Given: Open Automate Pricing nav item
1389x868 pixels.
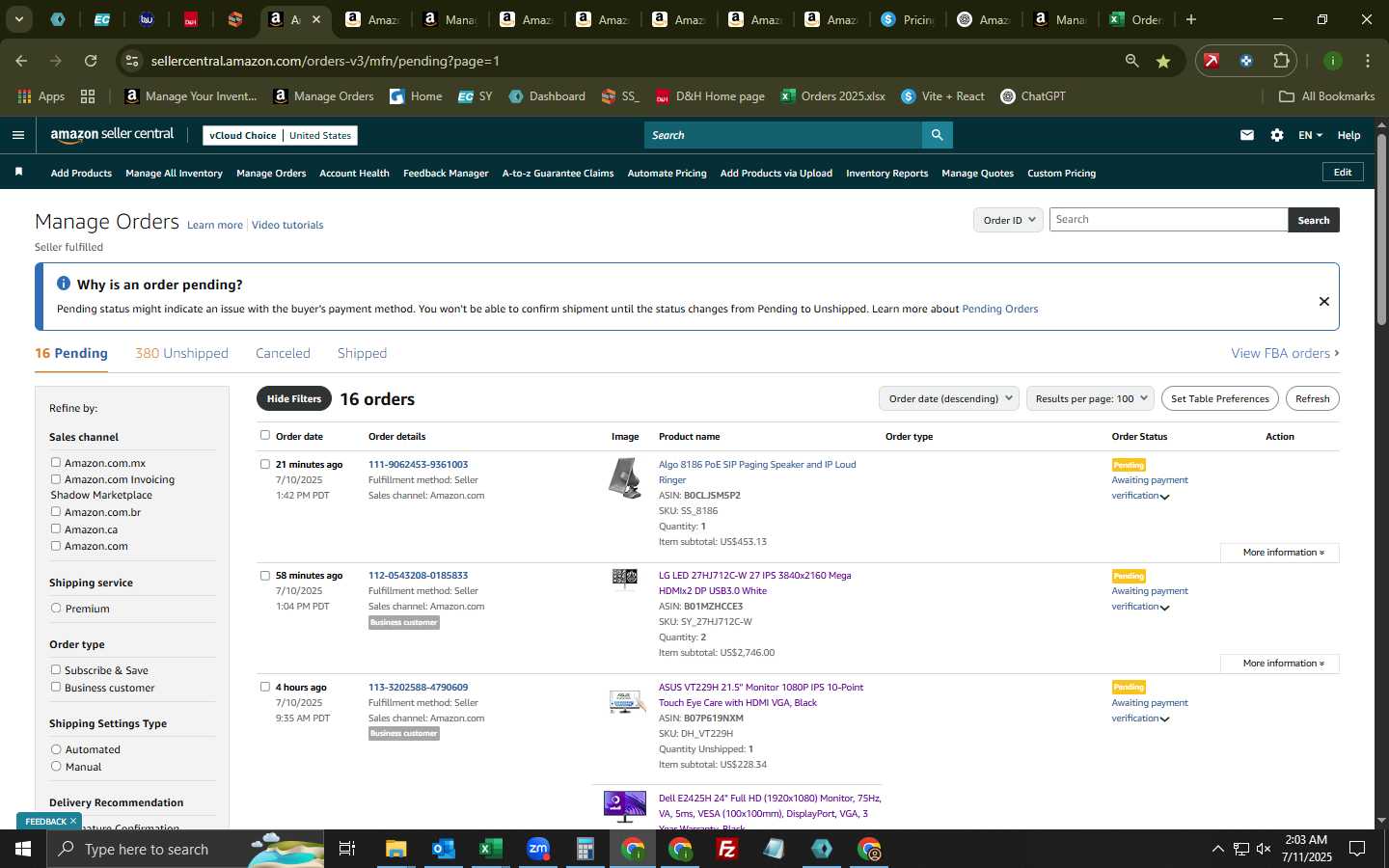Looking at the screenshot, I should pyautogui.click(x=667, y=174).
